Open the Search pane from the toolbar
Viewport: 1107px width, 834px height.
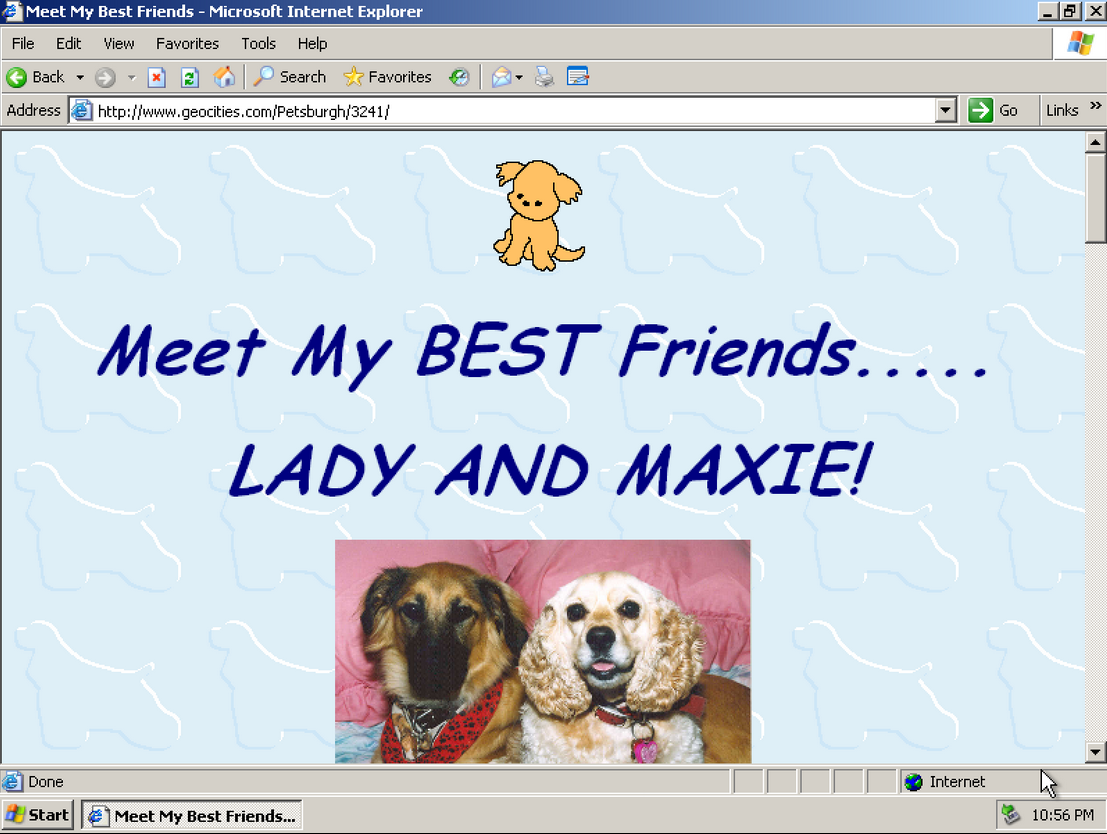coord(290,77)
